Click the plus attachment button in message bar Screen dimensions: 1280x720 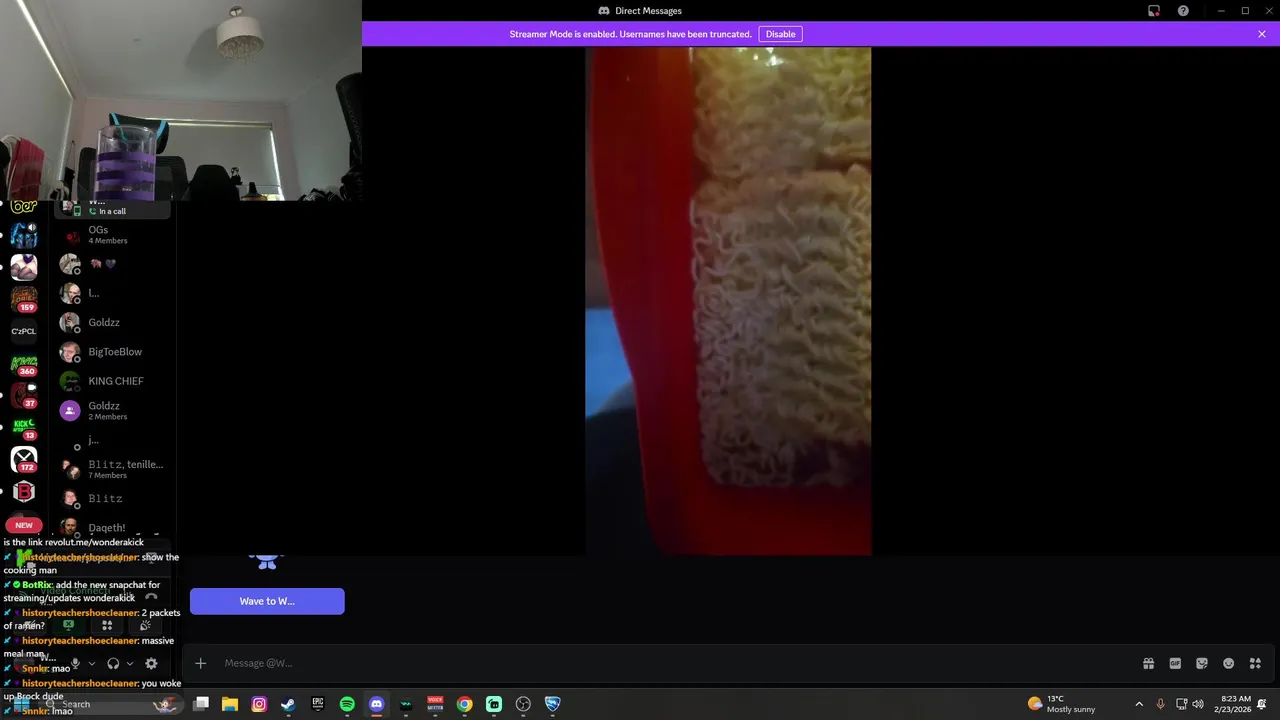(x=200, y=663)
